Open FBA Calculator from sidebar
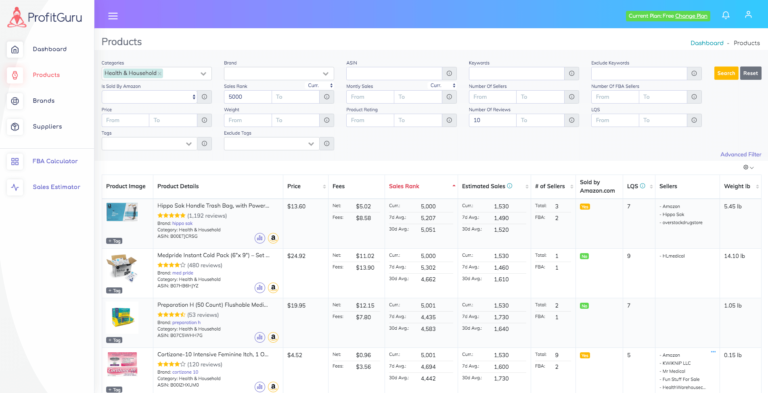The height and width of the screenshot is (393, 768). (x=55, y=161)
